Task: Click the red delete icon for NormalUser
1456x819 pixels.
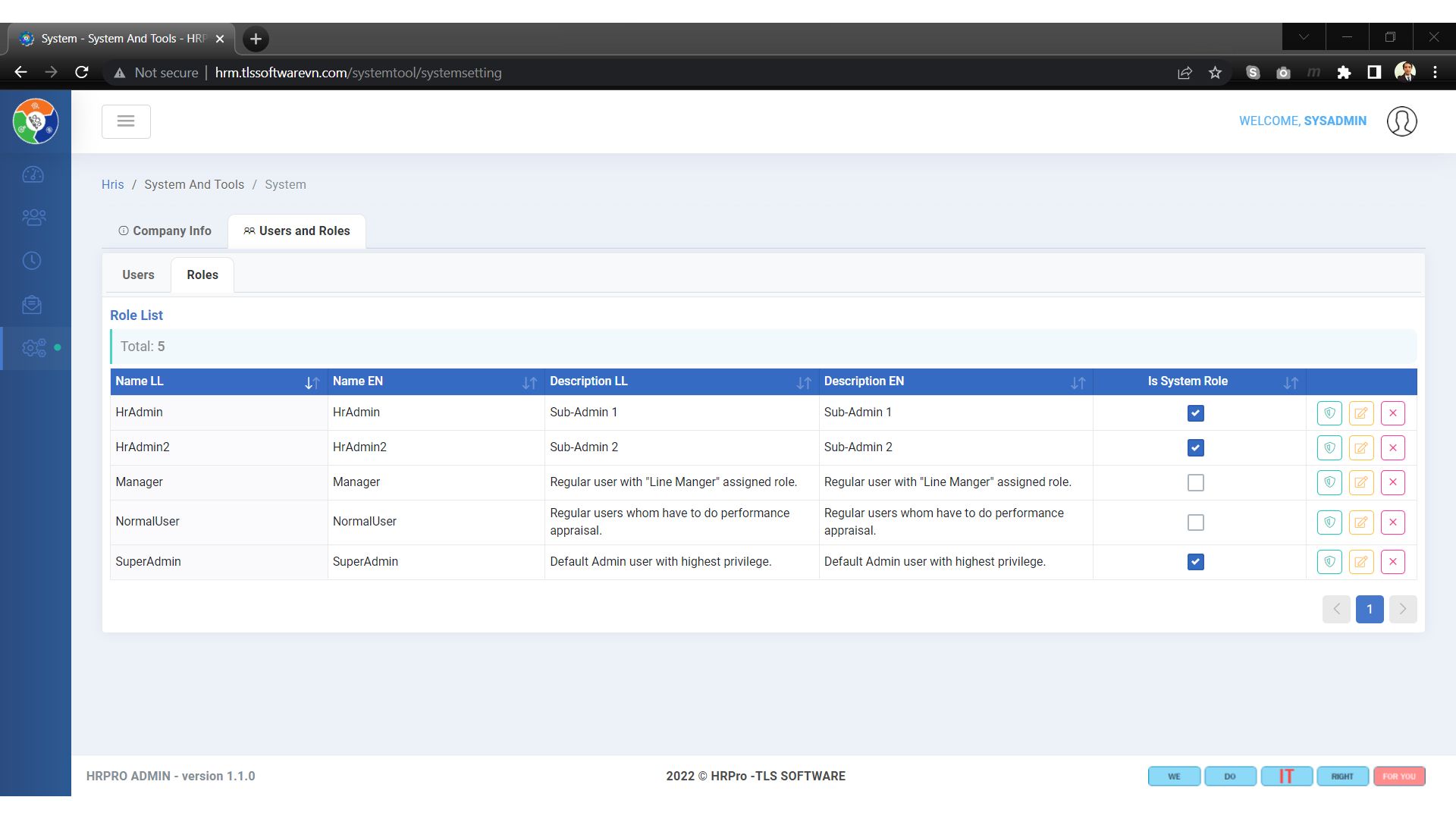Action: pos(1393,522)
